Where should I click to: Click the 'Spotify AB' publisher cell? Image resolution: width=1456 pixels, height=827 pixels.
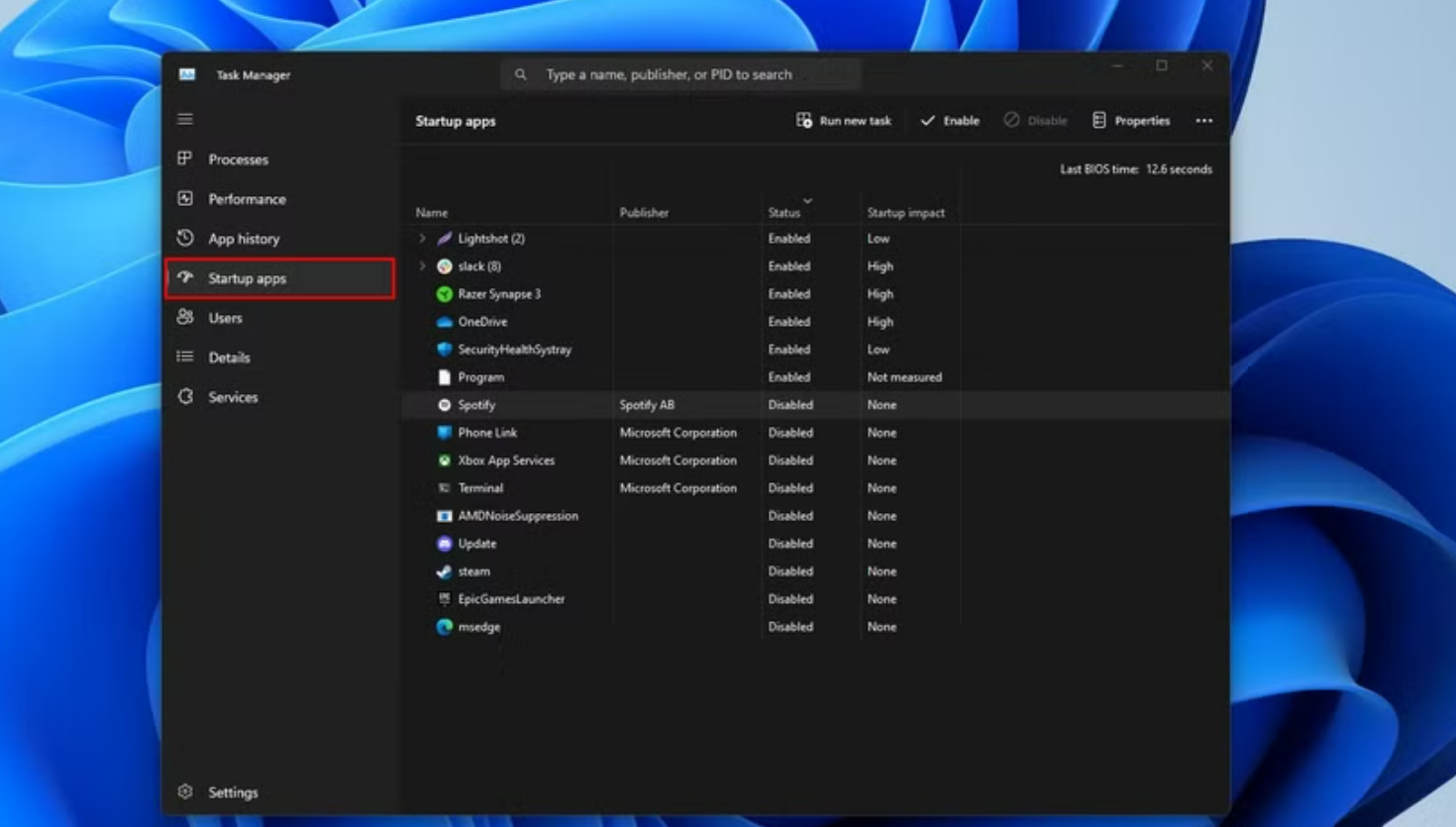[x=647, y=405]
